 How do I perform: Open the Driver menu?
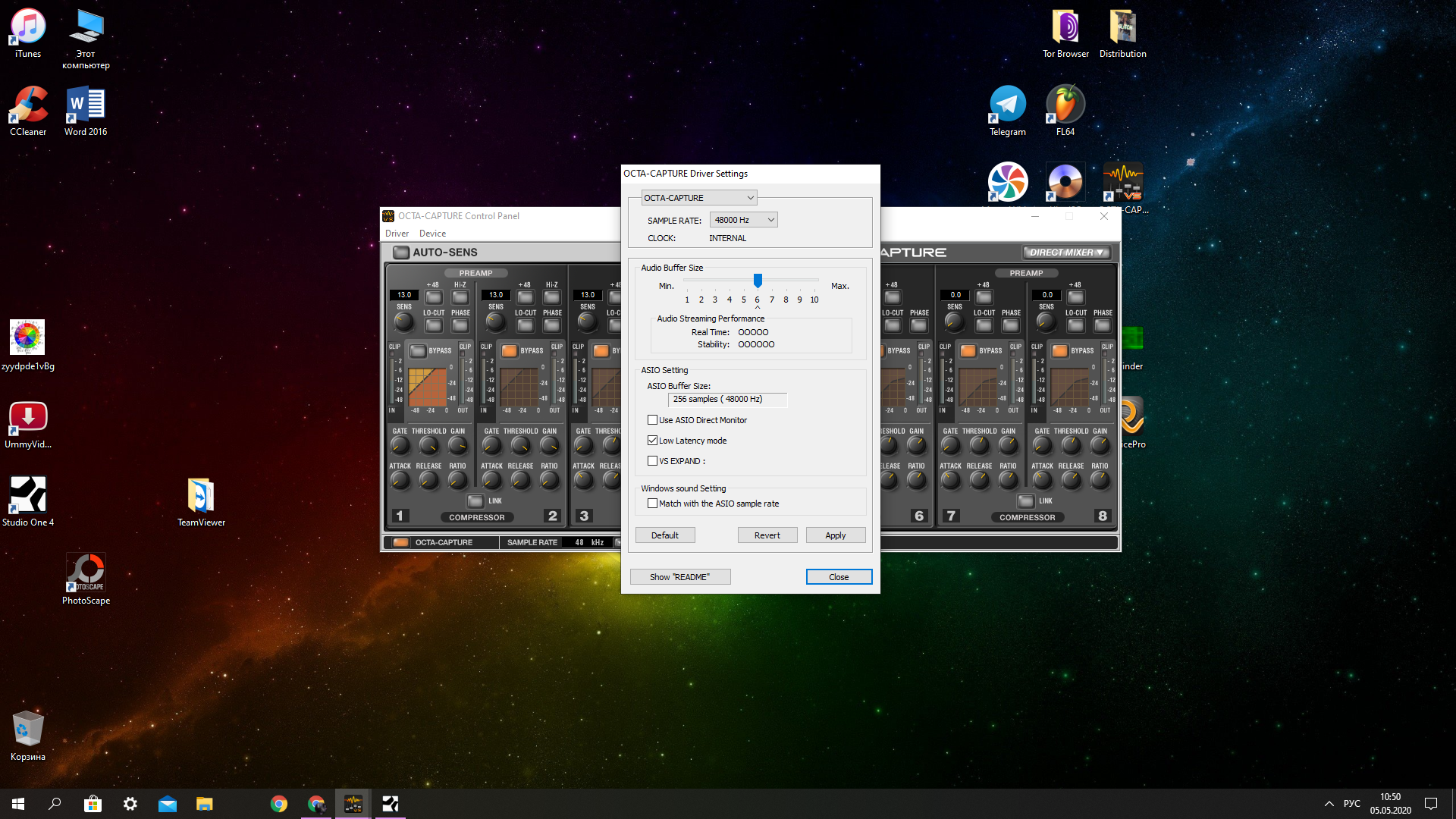(x=397, y=234)
